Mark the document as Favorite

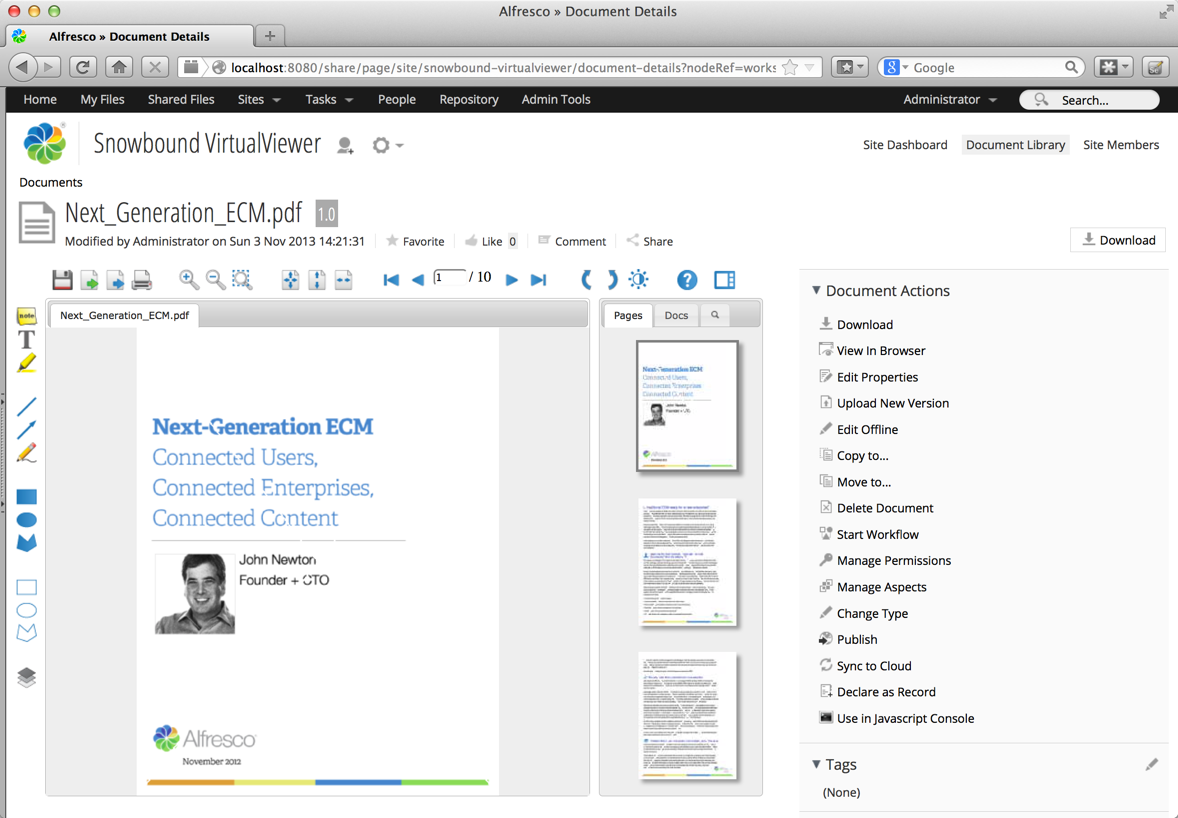point(415,241)
